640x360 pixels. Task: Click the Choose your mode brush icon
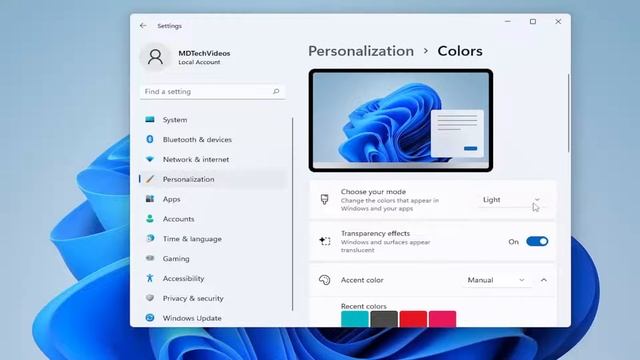[324, 200]
